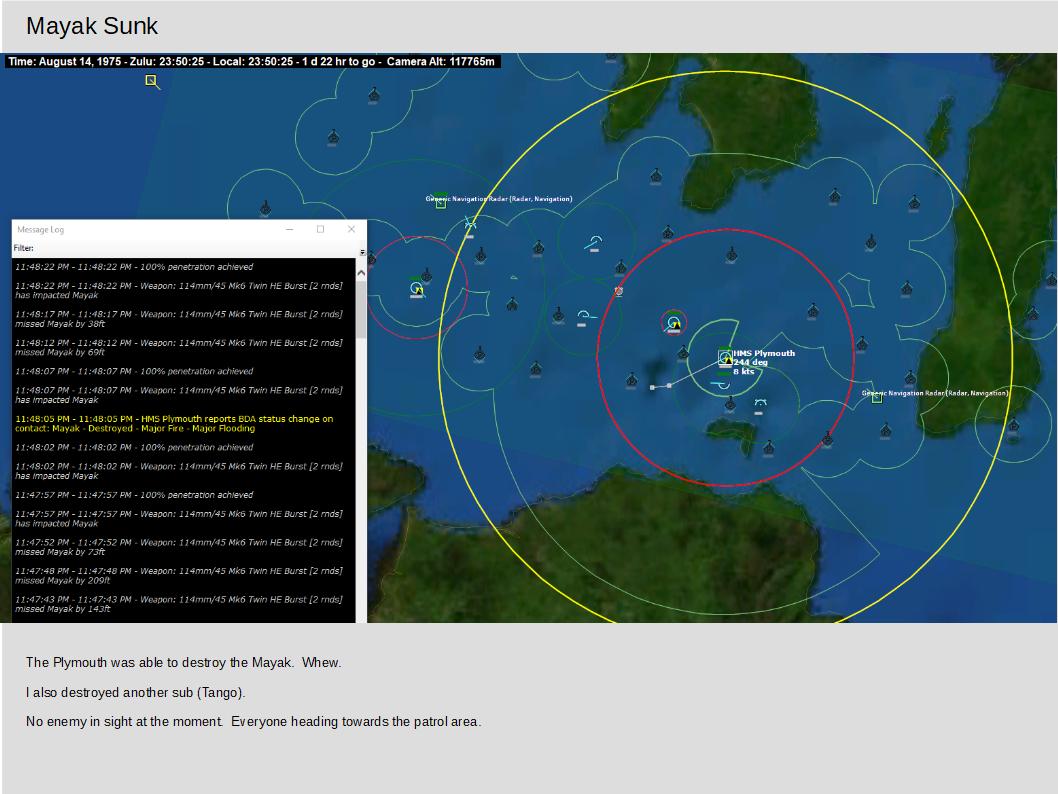Click Plymouth's '244 deg' heading readout

(750, 362)
